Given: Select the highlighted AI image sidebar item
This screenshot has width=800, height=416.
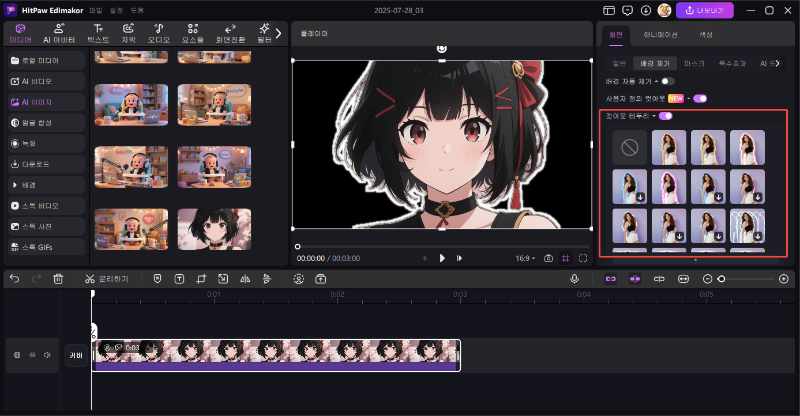Looking at the screenshot, I should click(x=46, y=102).
